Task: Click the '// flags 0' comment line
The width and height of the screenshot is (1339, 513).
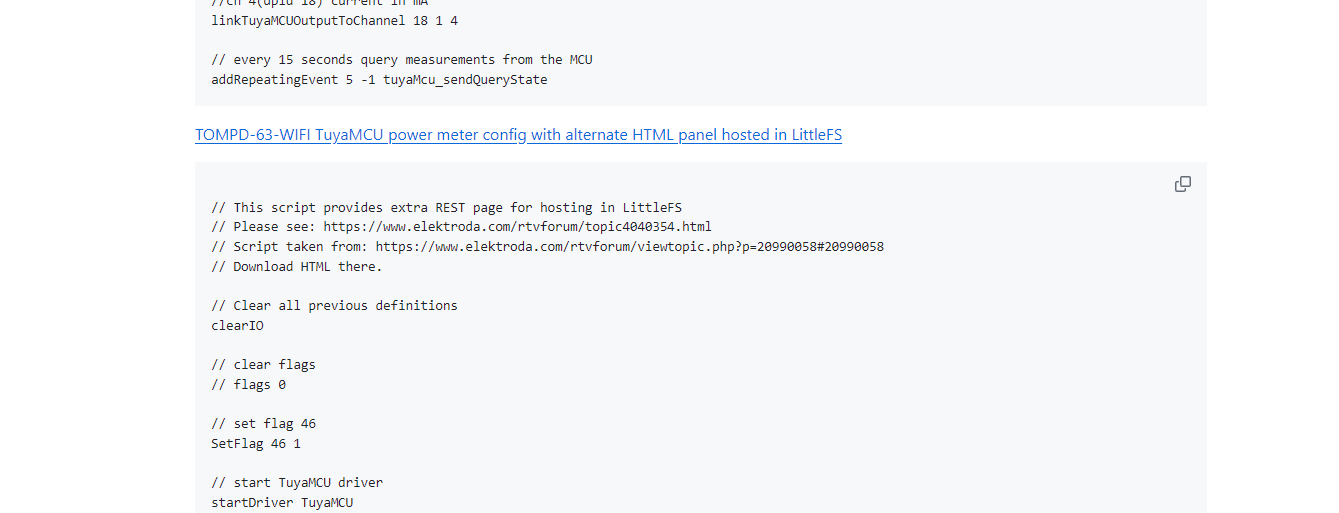Action: pos(248,384)
